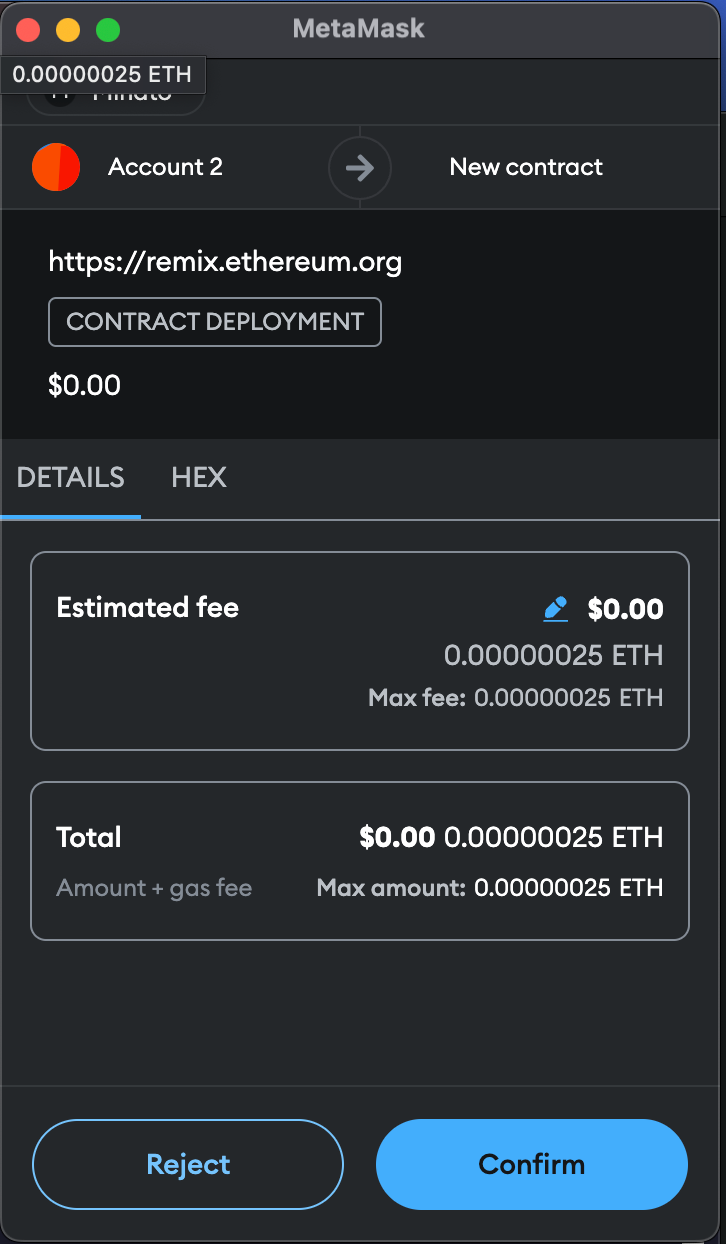Click the Account 2 orange avatar icon

pos(56,167)
